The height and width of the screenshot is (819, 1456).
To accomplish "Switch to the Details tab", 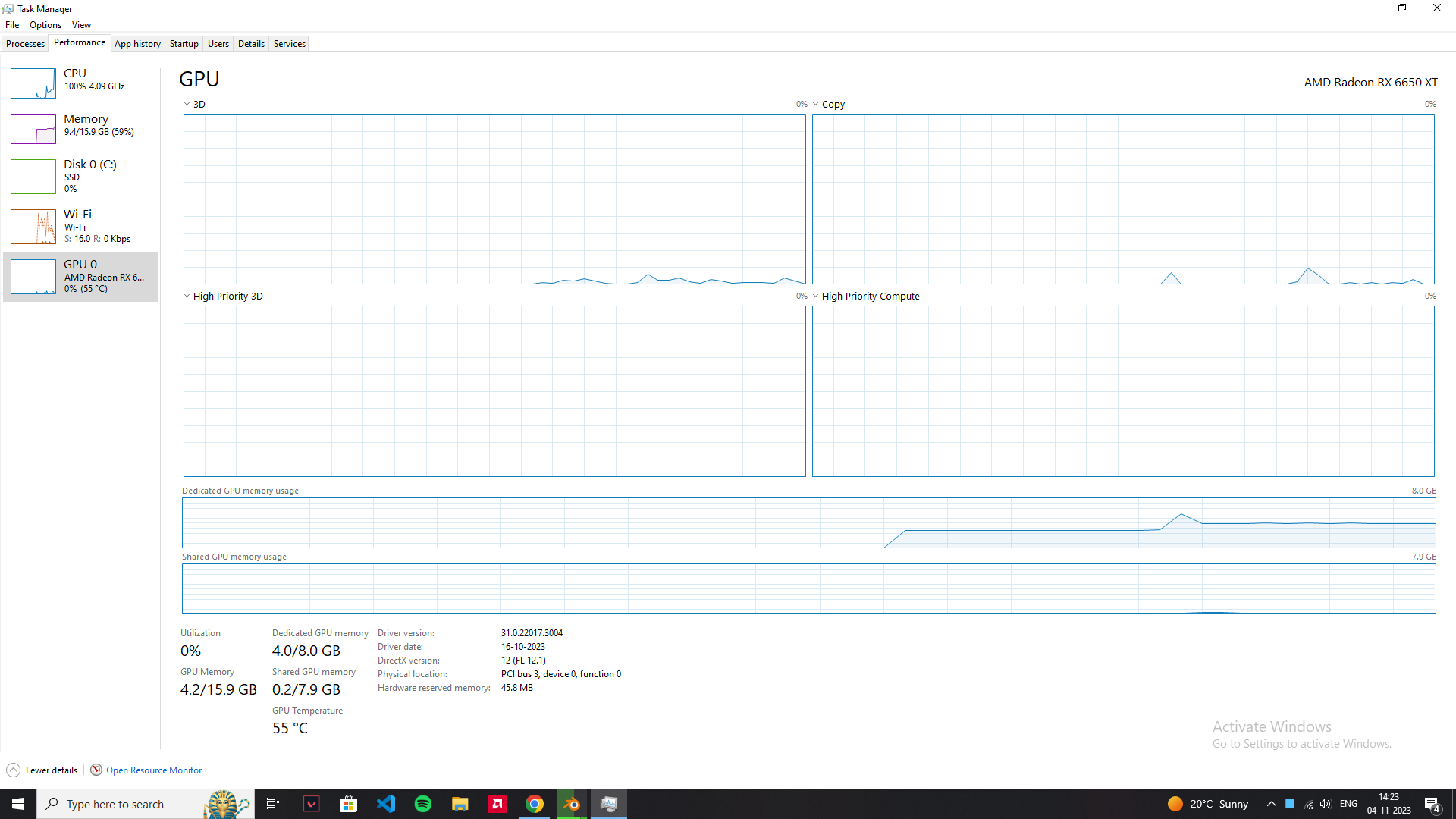I will [x=251, y=44].
